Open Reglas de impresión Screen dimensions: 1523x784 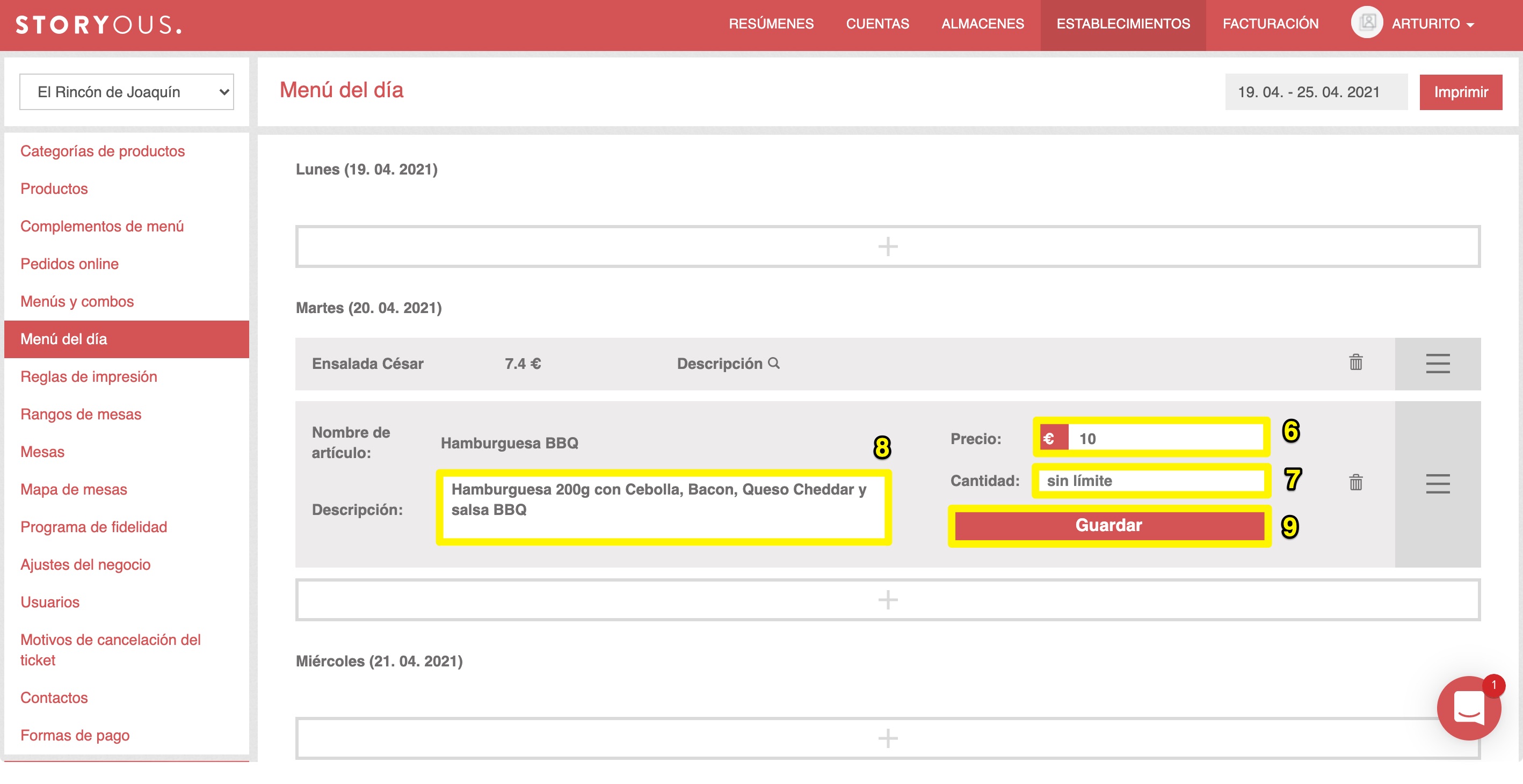(x=89, y=376)
